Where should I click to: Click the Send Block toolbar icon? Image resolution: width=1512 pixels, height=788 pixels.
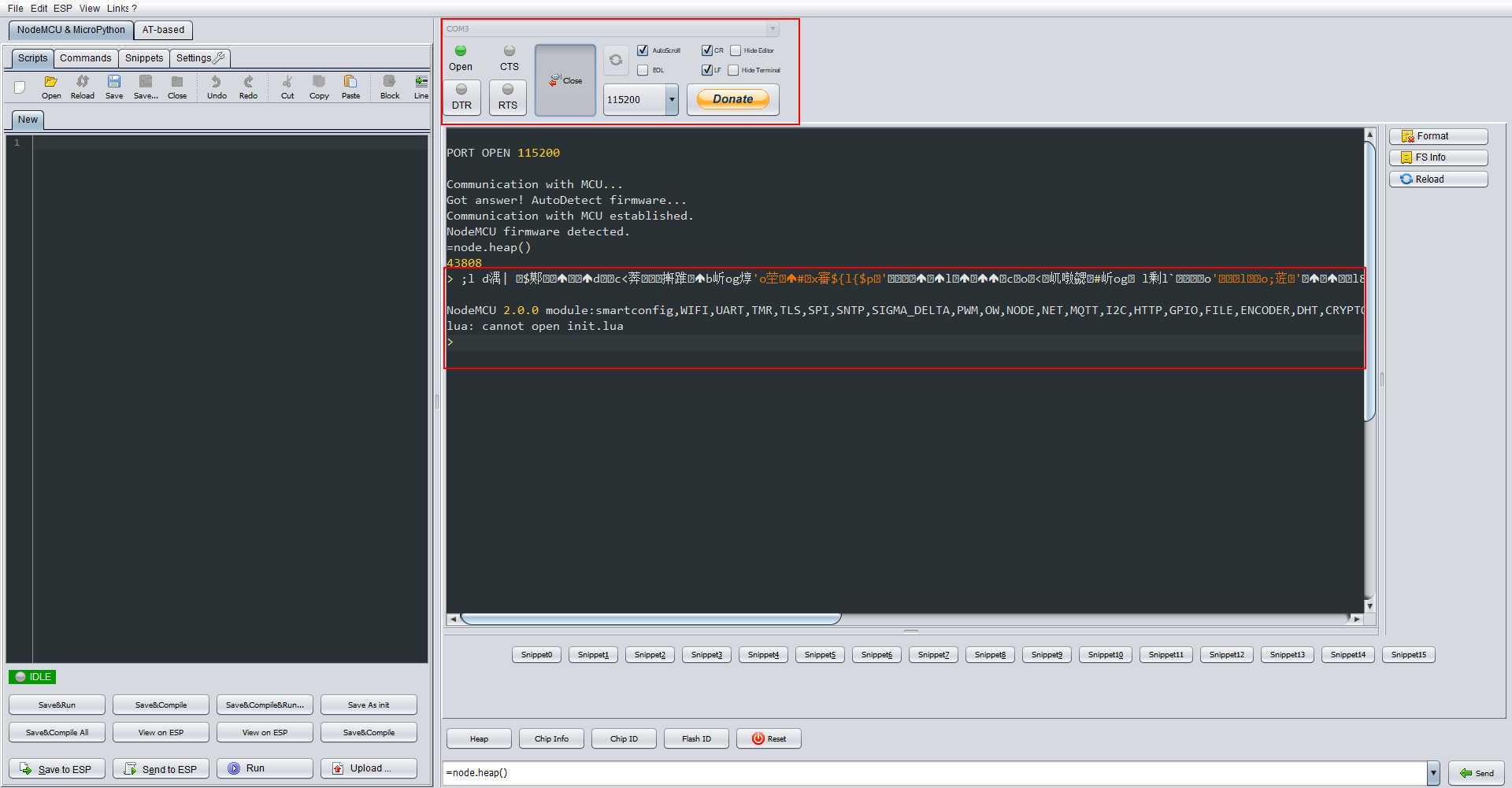(x=390, y=87)
